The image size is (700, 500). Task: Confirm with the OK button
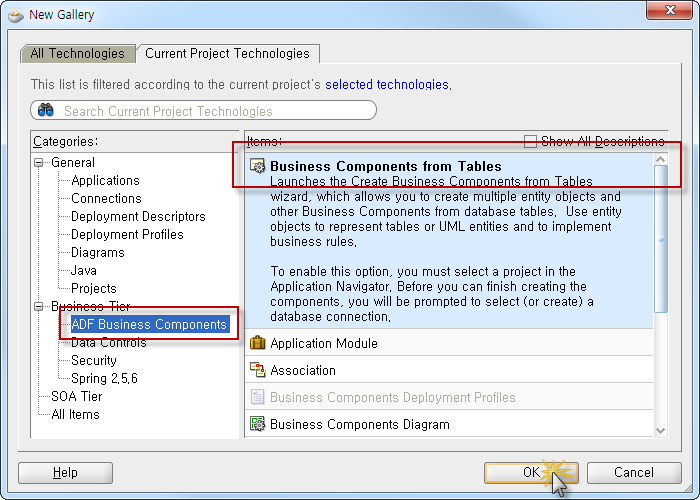click(531, 472)
